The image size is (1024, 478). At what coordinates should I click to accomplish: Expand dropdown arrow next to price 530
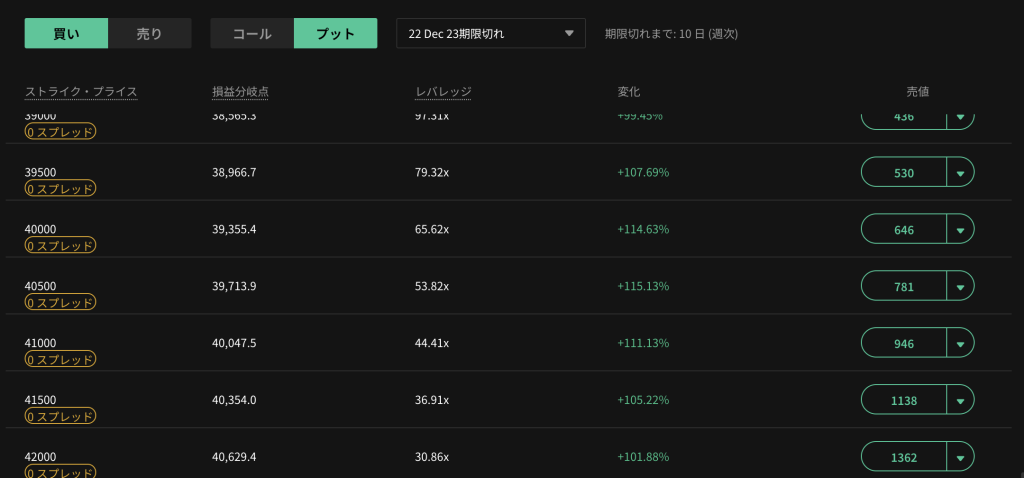pos(960,173)
